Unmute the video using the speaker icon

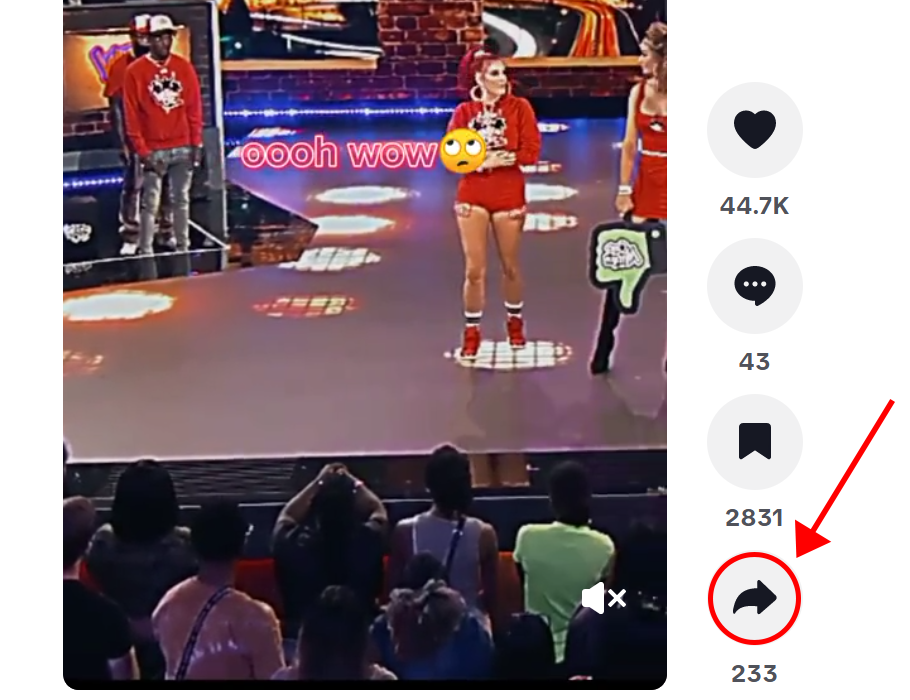[604, 598]
